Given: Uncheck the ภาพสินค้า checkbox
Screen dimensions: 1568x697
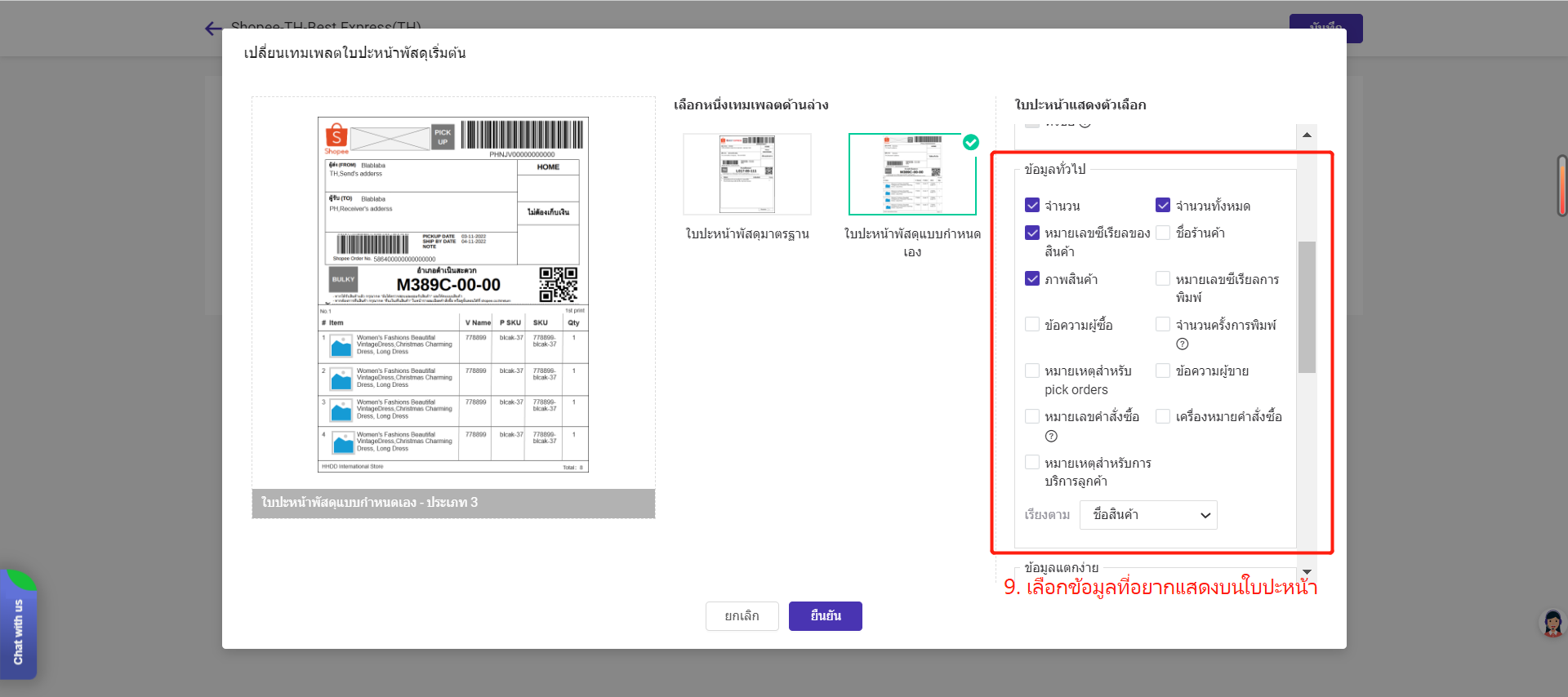Looking at the screenshot, I should tap(1032, 279).
